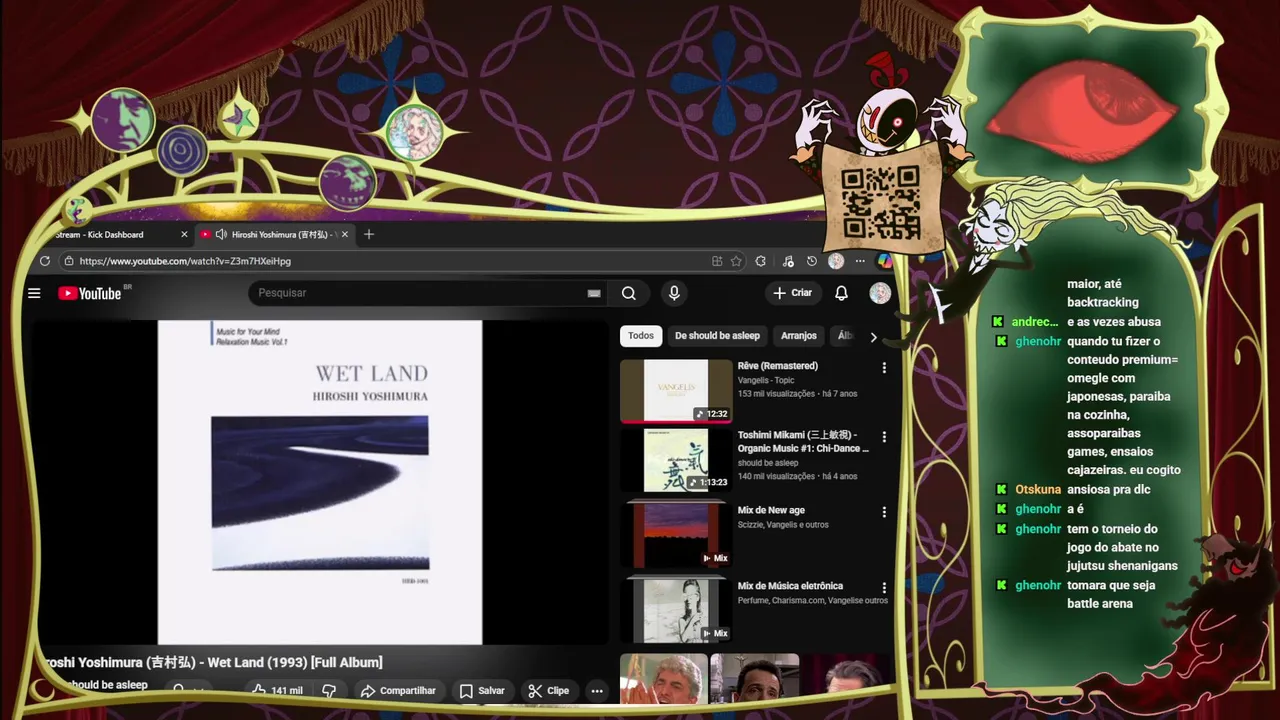
Task: Open the browser media control icon
Action: [x=788, y=261]
